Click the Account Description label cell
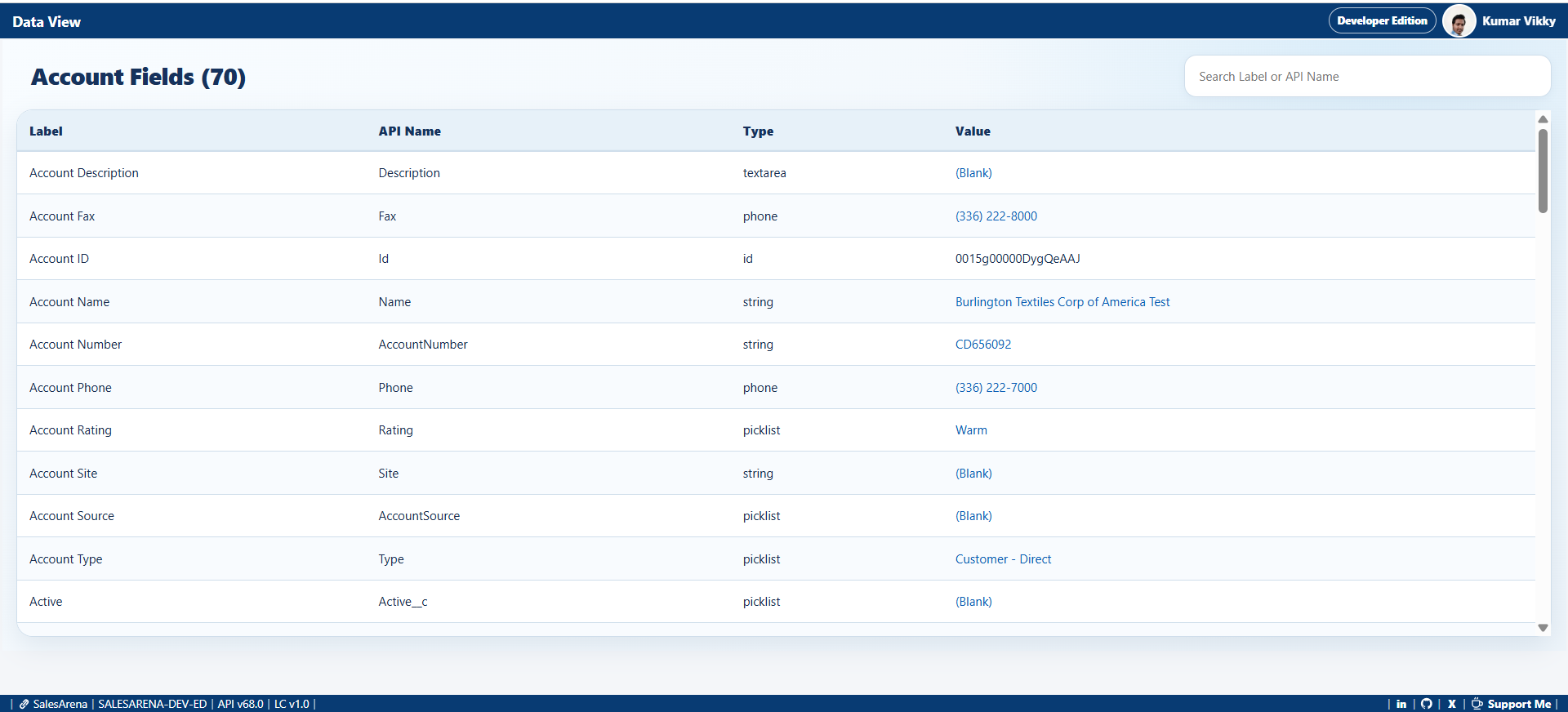The image size is (1568, 712). 84,173
